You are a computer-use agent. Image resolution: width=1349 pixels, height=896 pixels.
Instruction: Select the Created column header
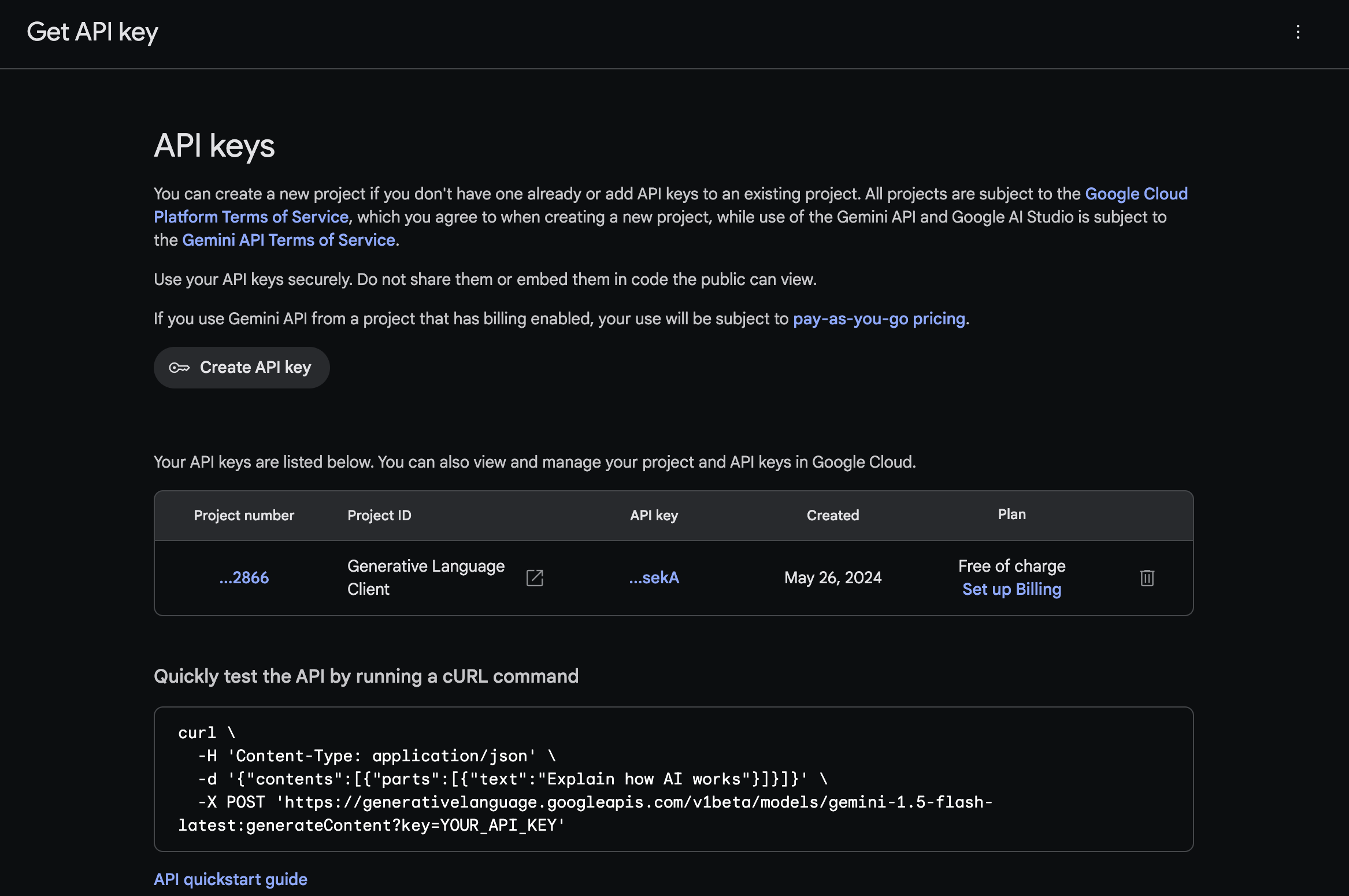click(x=832, y=515)
